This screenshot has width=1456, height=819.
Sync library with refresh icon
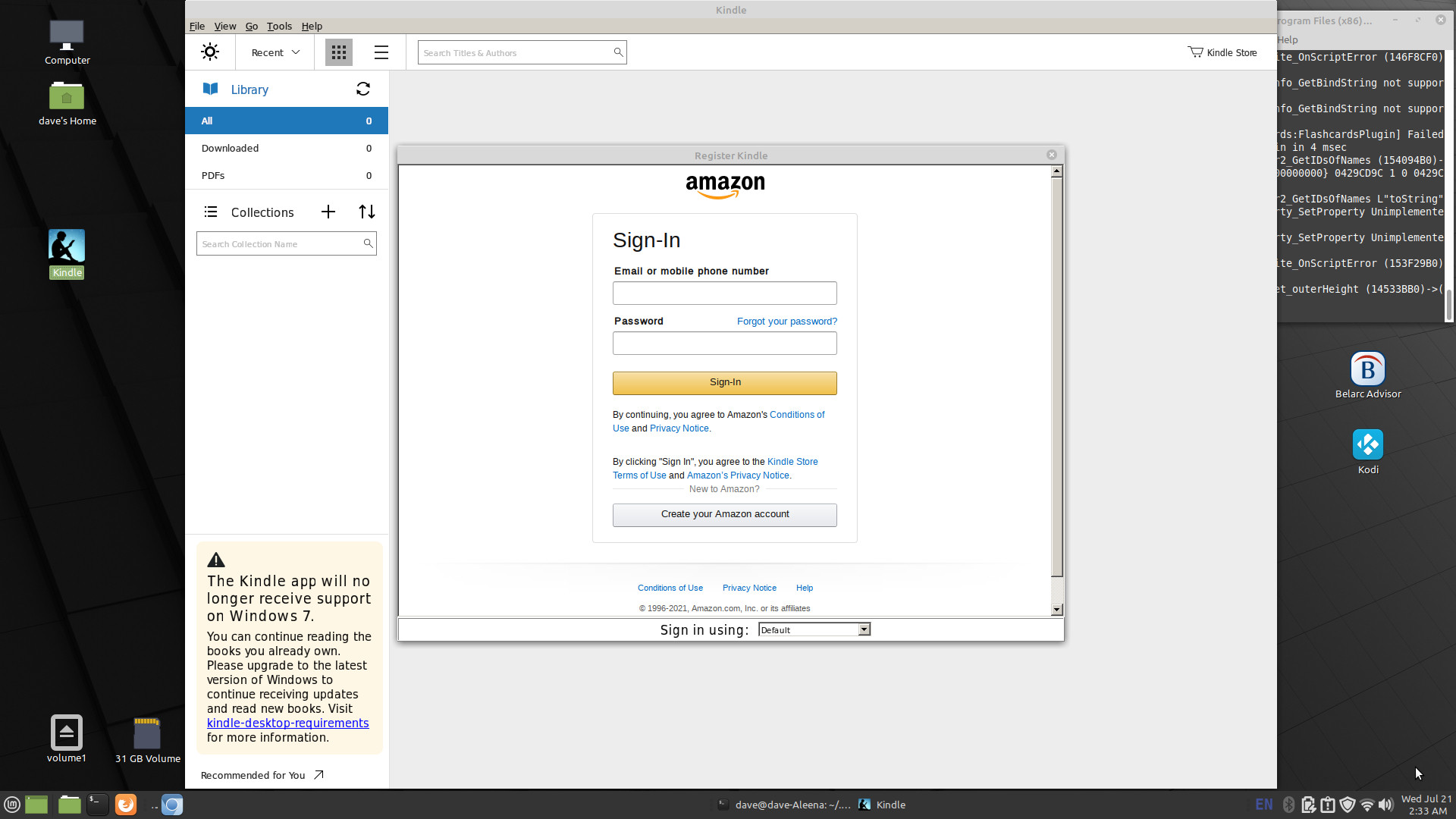click(363, 89)
